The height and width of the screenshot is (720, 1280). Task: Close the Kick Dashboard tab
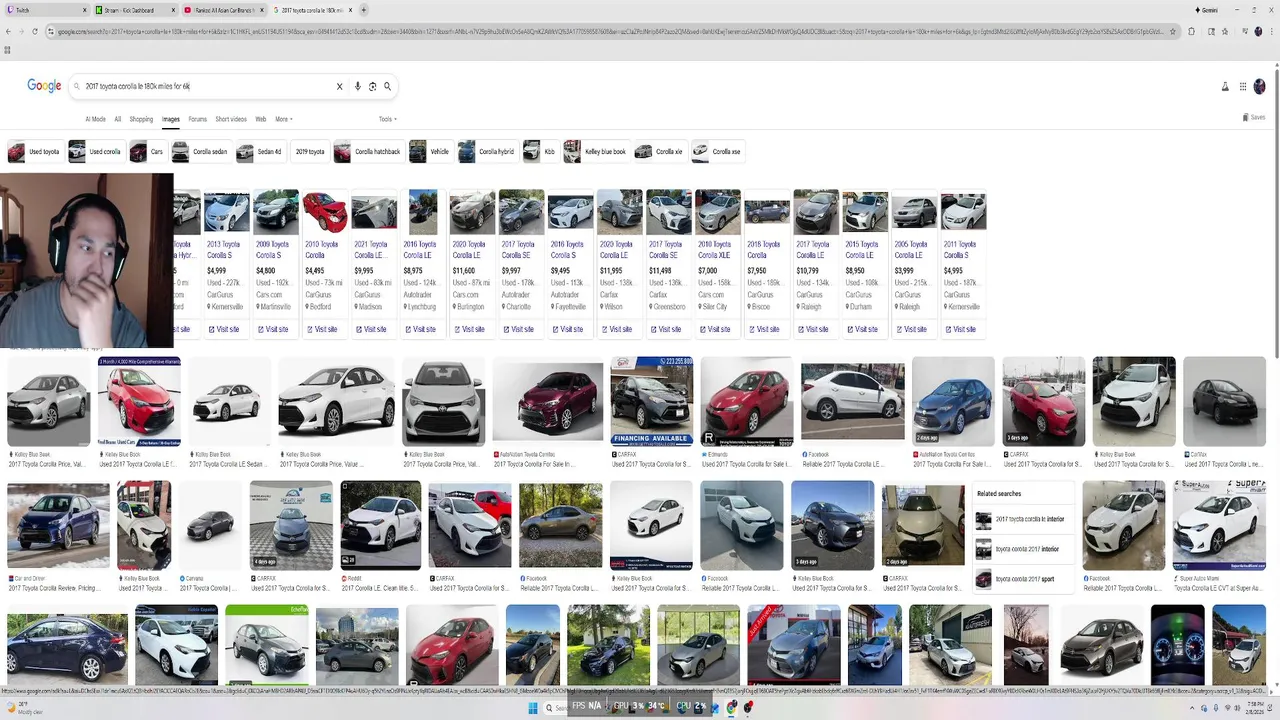tap(174, 10)
